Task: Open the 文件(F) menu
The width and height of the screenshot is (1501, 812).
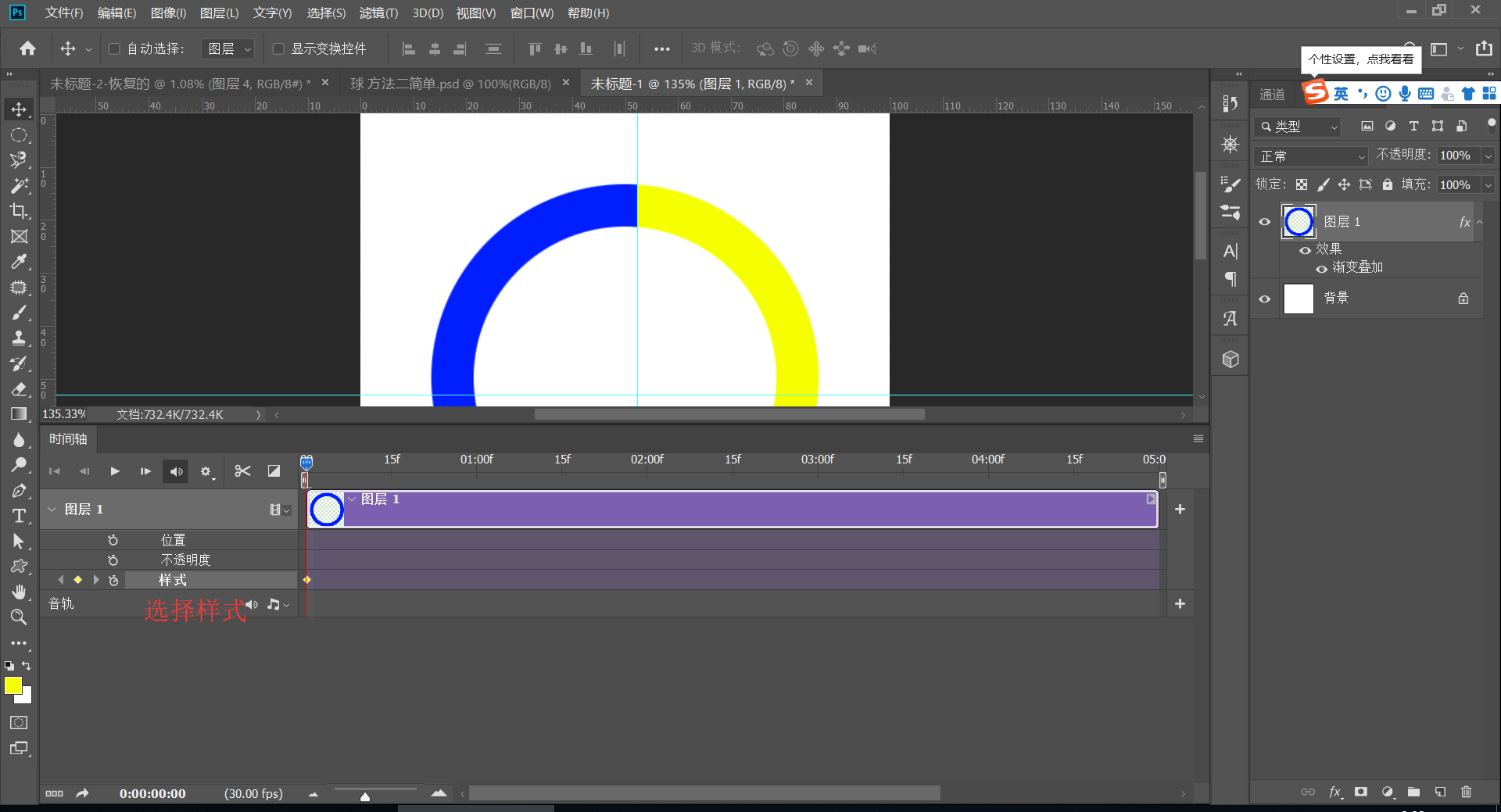Action: coord(63,13)
